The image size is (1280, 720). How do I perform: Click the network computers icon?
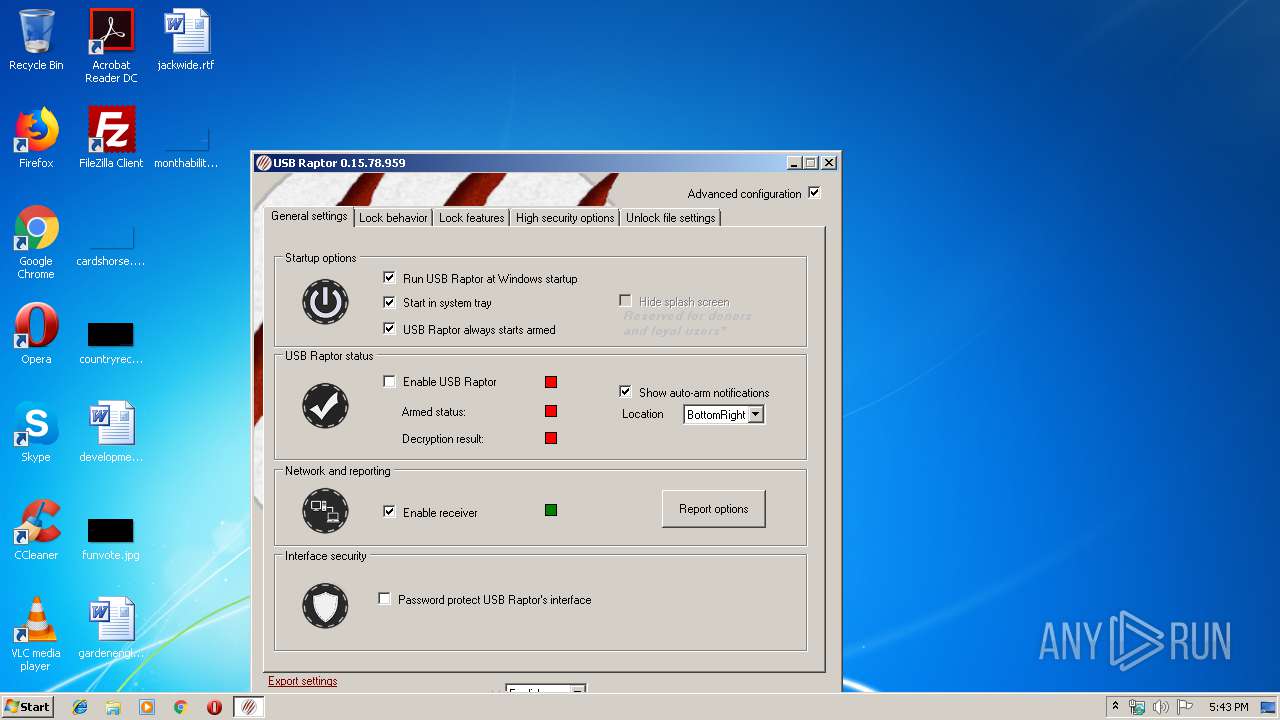click(x=325, y=511)
